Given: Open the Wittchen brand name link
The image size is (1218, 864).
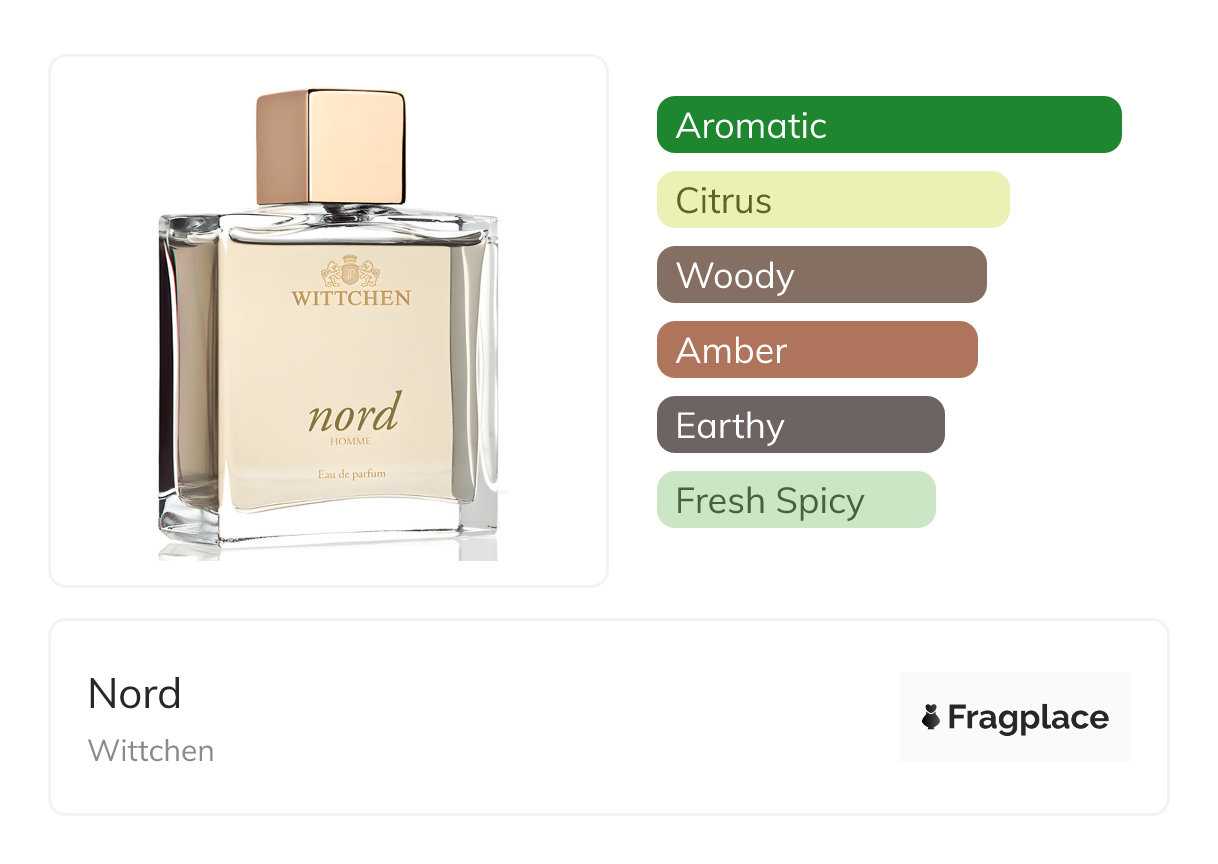Looking at the screenshot, I should 151,751.
